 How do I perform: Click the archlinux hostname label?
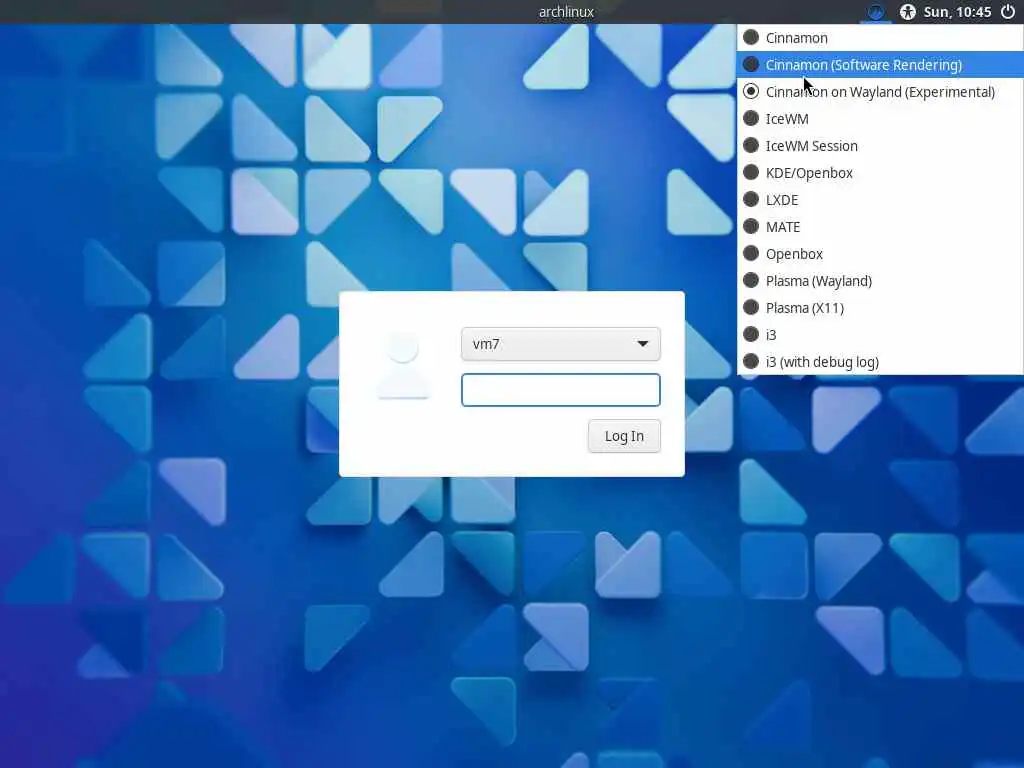click(566, 12)
